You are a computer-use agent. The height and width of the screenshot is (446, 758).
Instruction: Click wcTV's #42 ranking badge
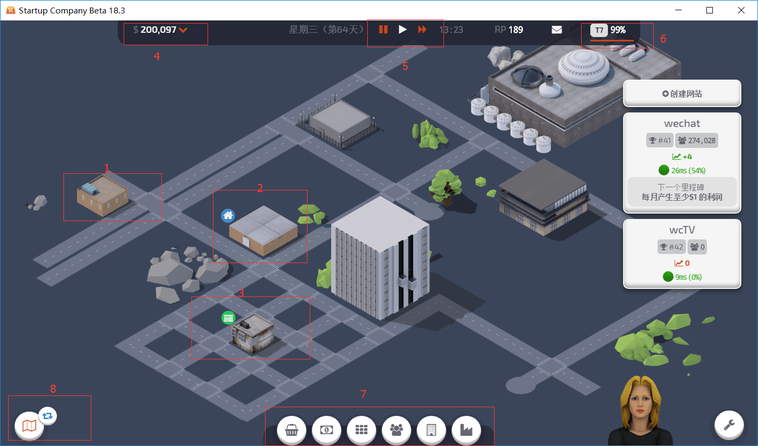[x=671, y=247]
